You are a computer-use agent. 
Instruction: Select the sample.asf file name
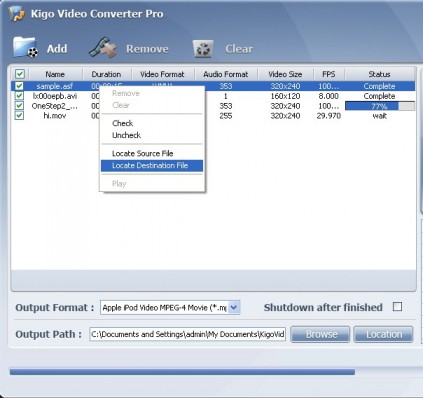tap(54, 86)
